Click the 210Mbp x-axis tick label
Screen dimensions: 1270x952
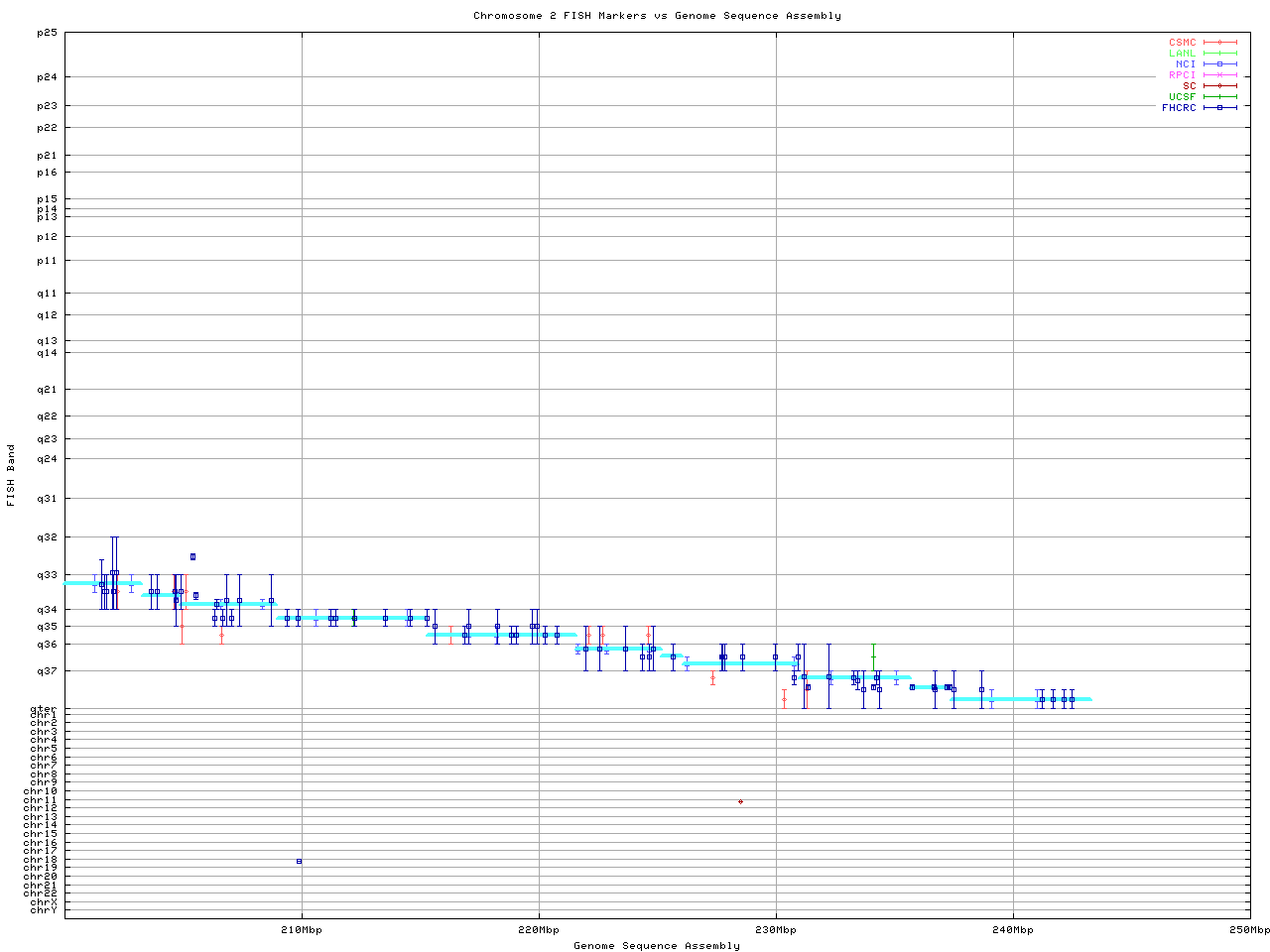point(302,930)
